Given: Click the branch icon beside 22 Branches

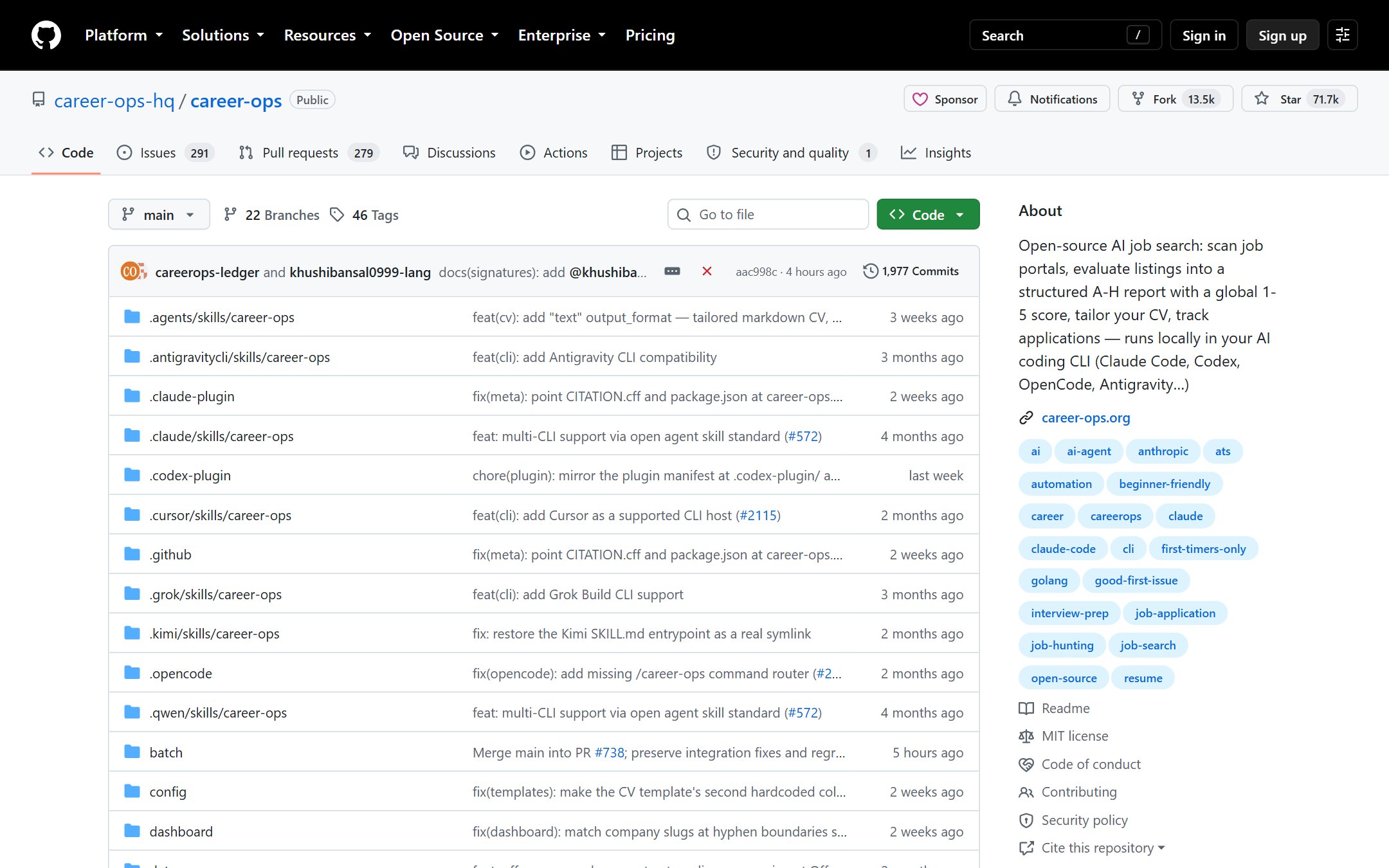Looking at the screenshot, I should 230,215.
